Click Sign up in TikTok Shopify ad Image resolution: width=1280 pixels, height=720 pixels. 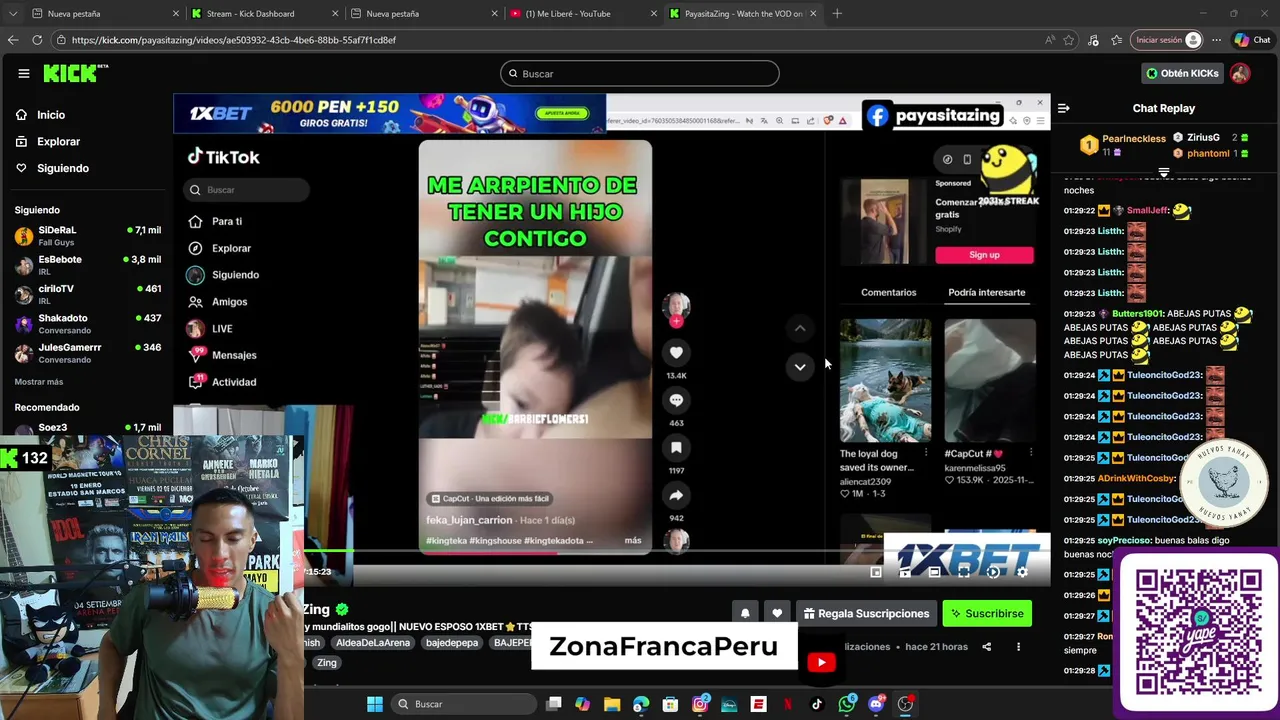pyautogui.click(x=984, y=255)
